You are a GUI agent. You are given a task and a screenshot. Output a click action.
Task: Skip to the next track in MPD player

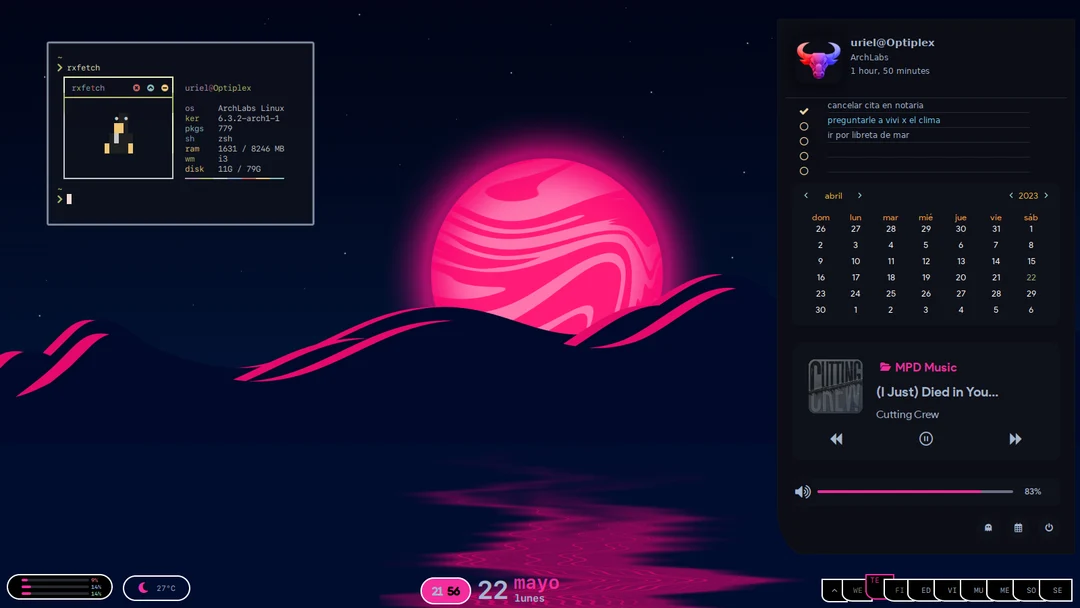click(x=1015, y=439)
